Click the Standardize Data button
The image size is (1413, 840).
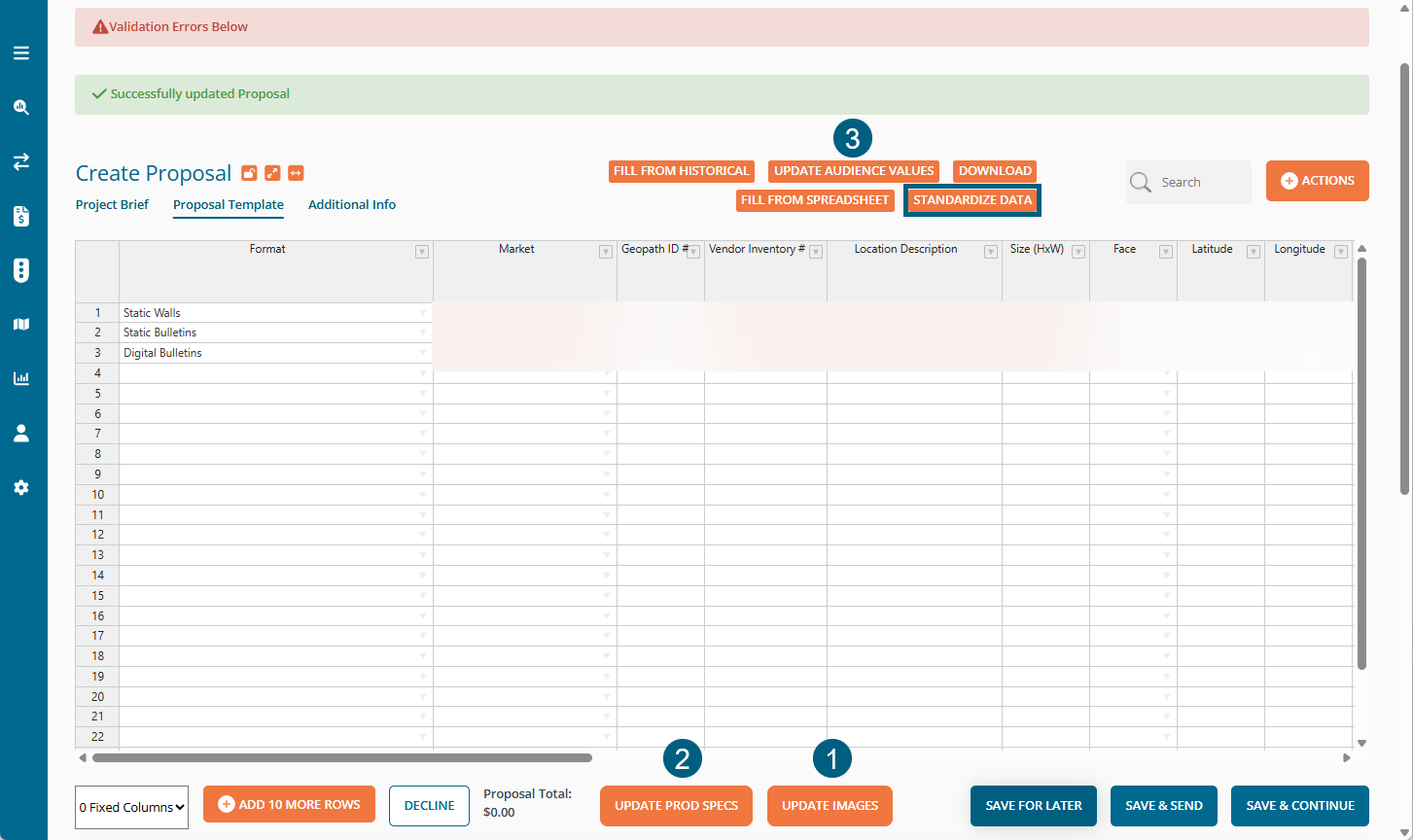point(972,200)
